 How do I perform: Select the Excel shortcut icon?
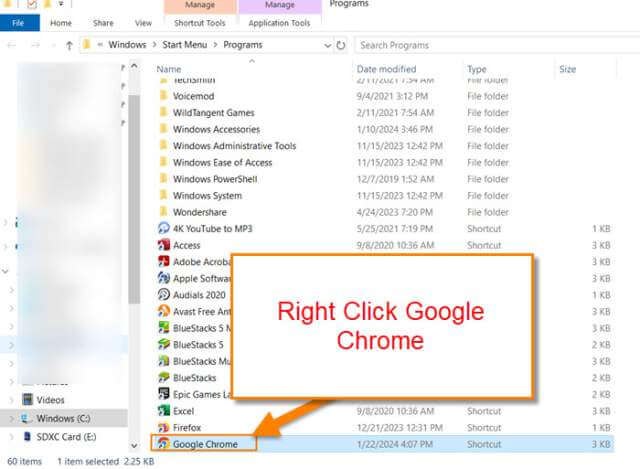click(164, 411)
